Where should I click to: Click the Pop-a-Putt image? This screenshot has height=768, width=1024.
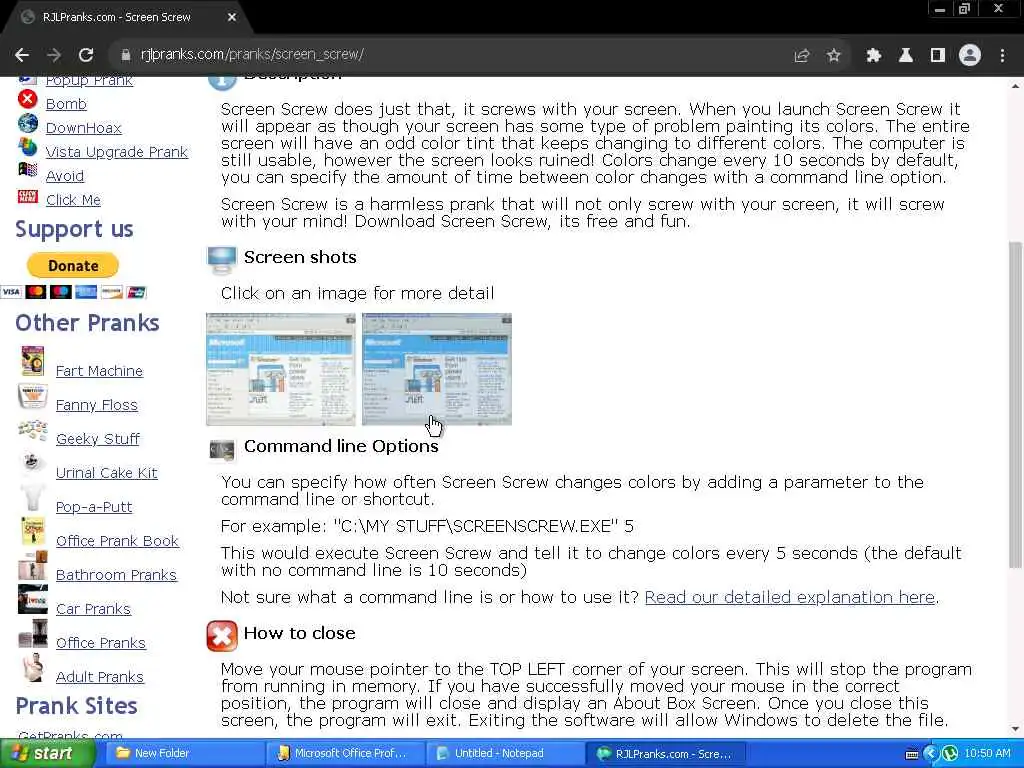point(32,497)
